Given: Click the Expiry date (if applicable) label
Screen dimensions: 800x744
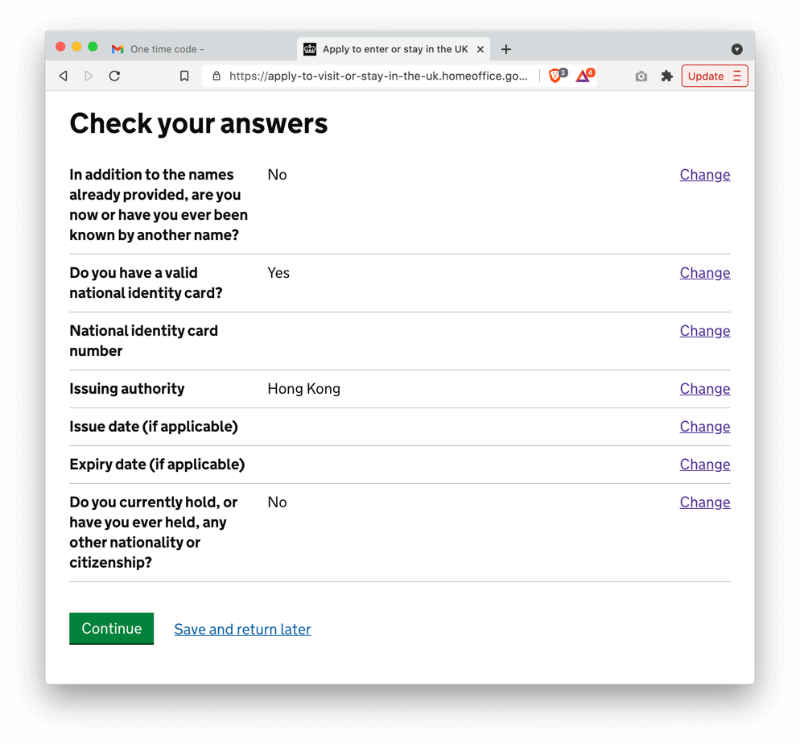Looking at the screenshot, I should 157,464.
